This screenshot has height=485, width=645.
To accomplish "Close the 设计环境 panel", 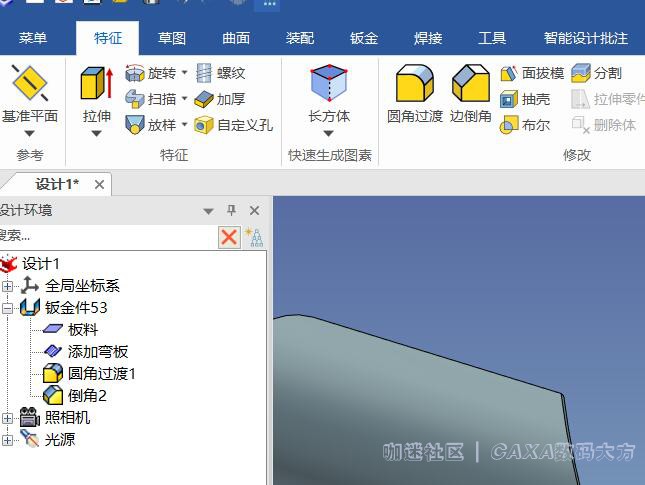I will pos(255,211).
